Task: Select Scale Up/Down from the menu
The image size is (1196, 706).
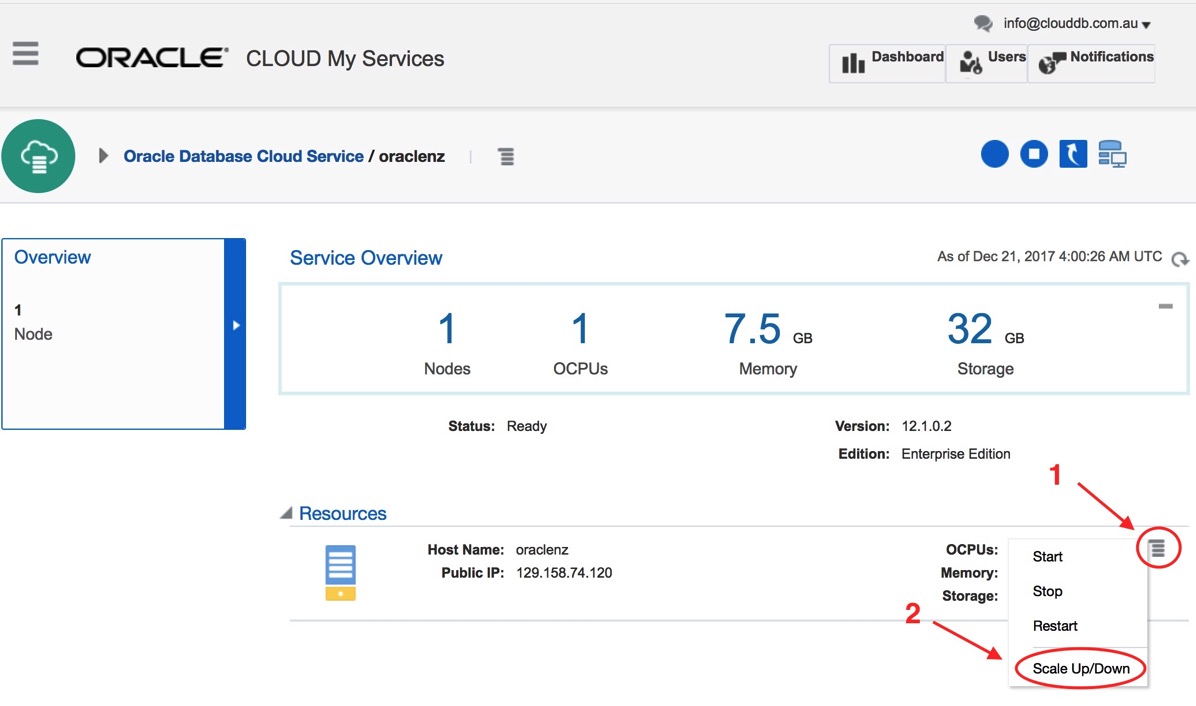Action: click(1080, 668)
